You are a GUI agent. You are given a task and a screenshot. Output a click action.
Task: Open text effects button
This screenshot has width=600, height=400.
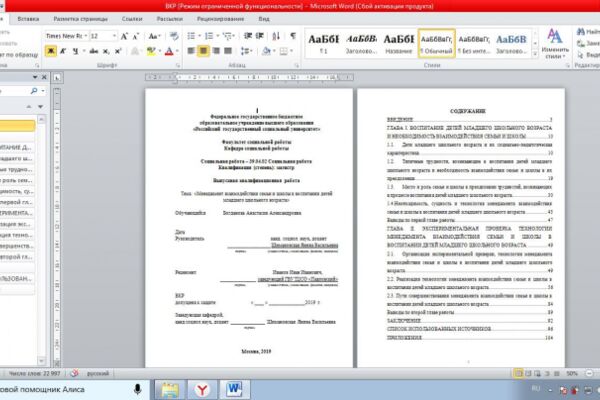coord(135,51)
